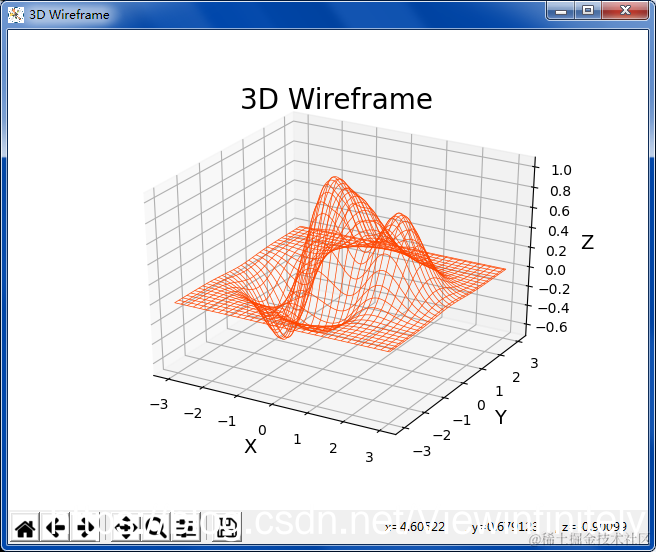Click the −0.6 tick on Z axis
Screen dimensions: 656x552
(551, 327)
